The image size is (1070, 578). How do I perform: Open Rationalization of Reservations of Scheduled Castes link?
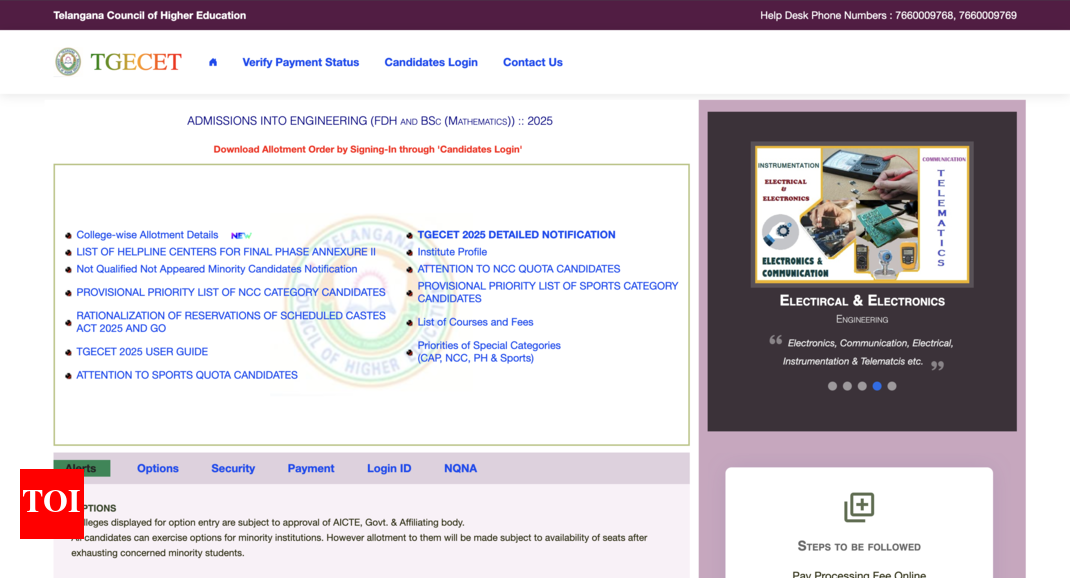[x=231, y=322]
